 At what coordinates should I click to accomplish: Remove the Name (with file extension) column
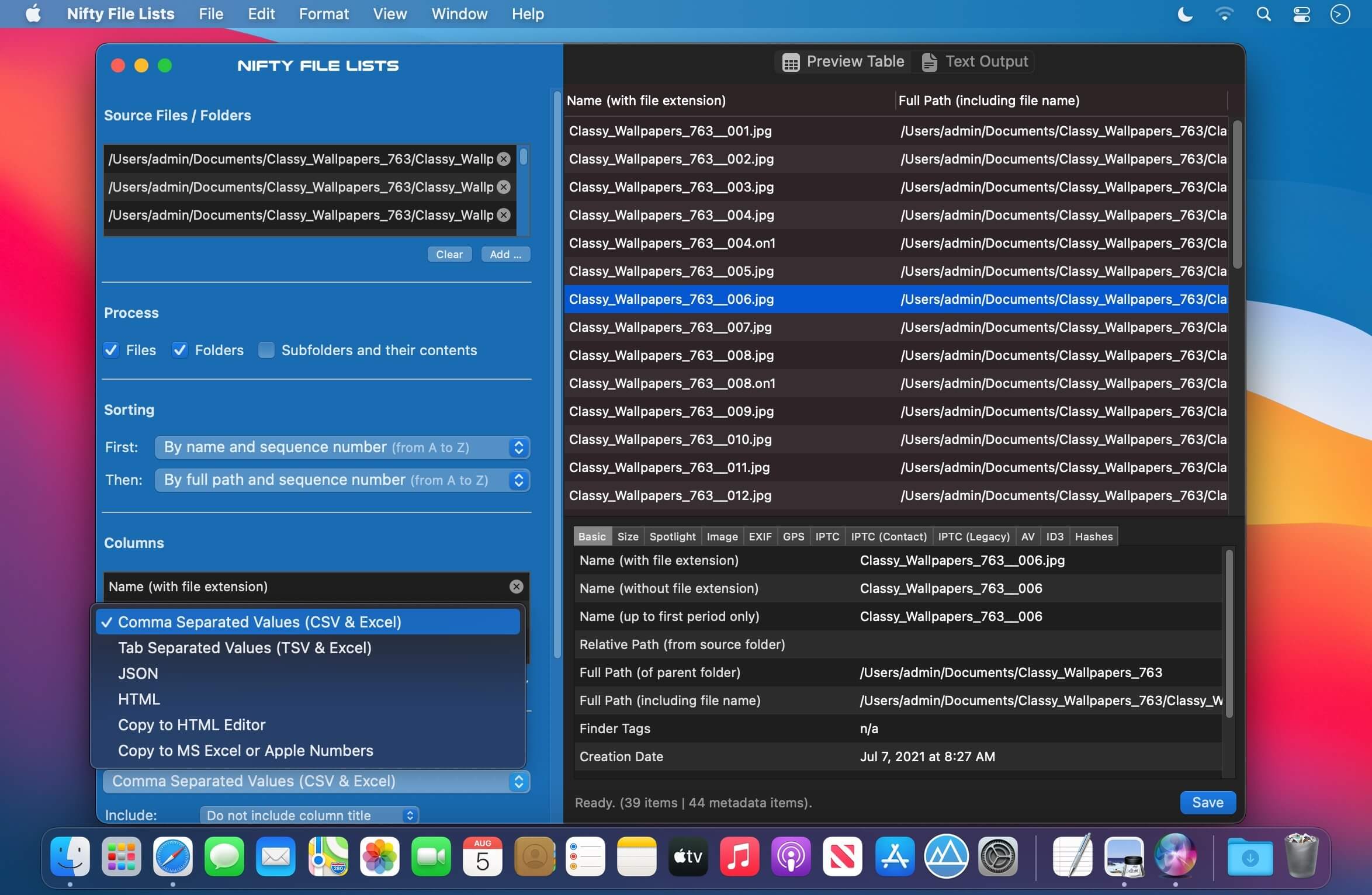coord(516,587)
